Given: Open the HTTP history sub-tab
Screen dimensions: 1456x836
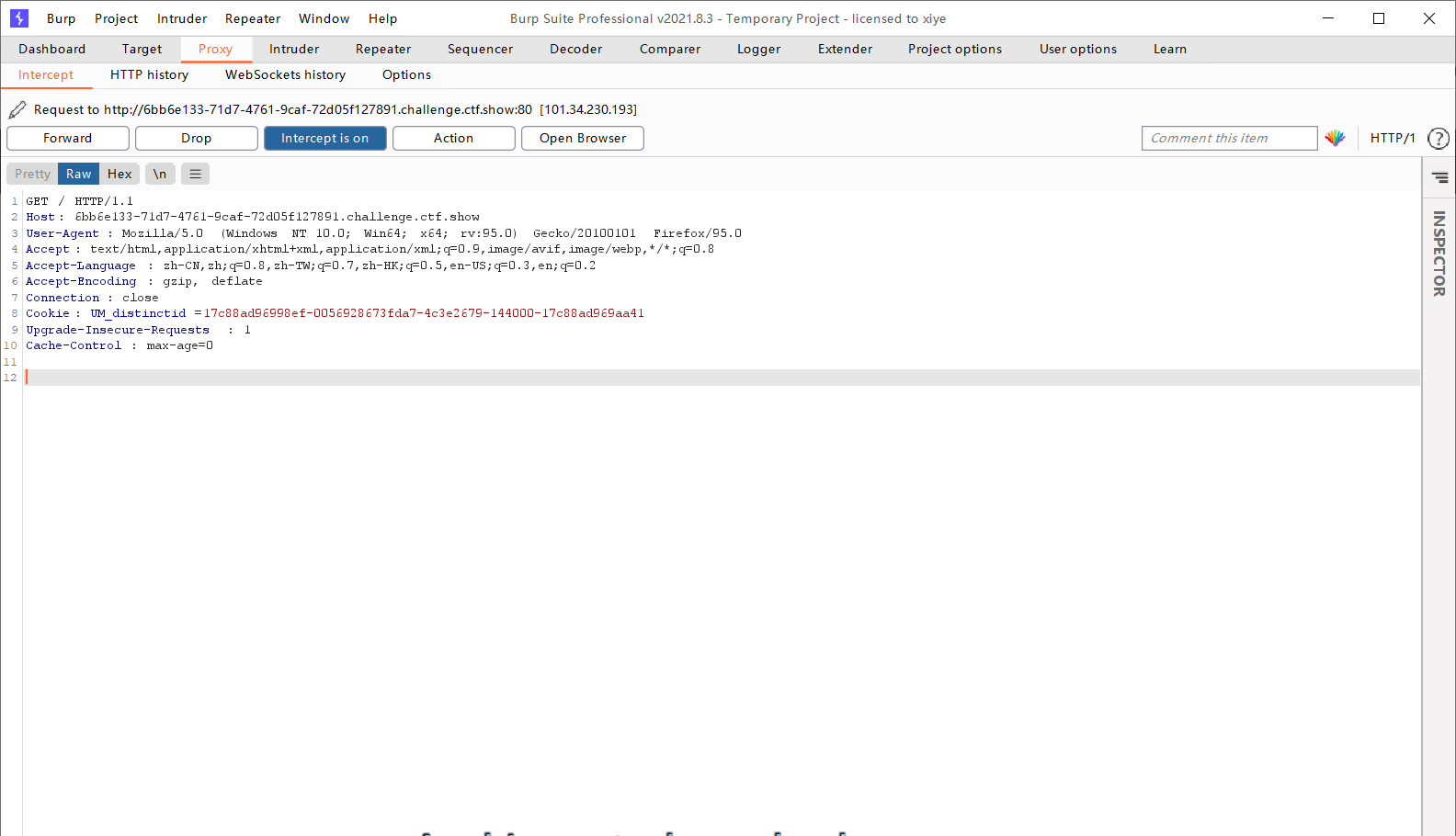Looking at the screenshot, I should tap(149, 74).
